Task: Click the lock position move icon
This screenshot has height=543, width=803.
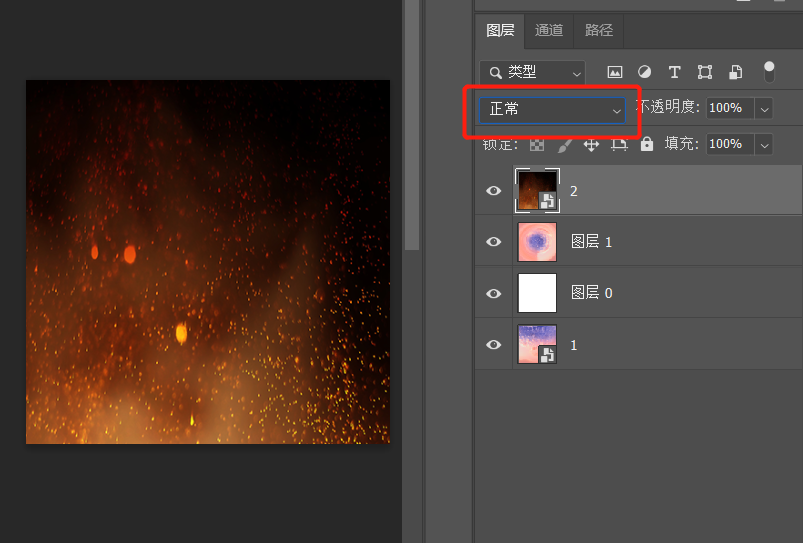Action: [x=591, y=144]
